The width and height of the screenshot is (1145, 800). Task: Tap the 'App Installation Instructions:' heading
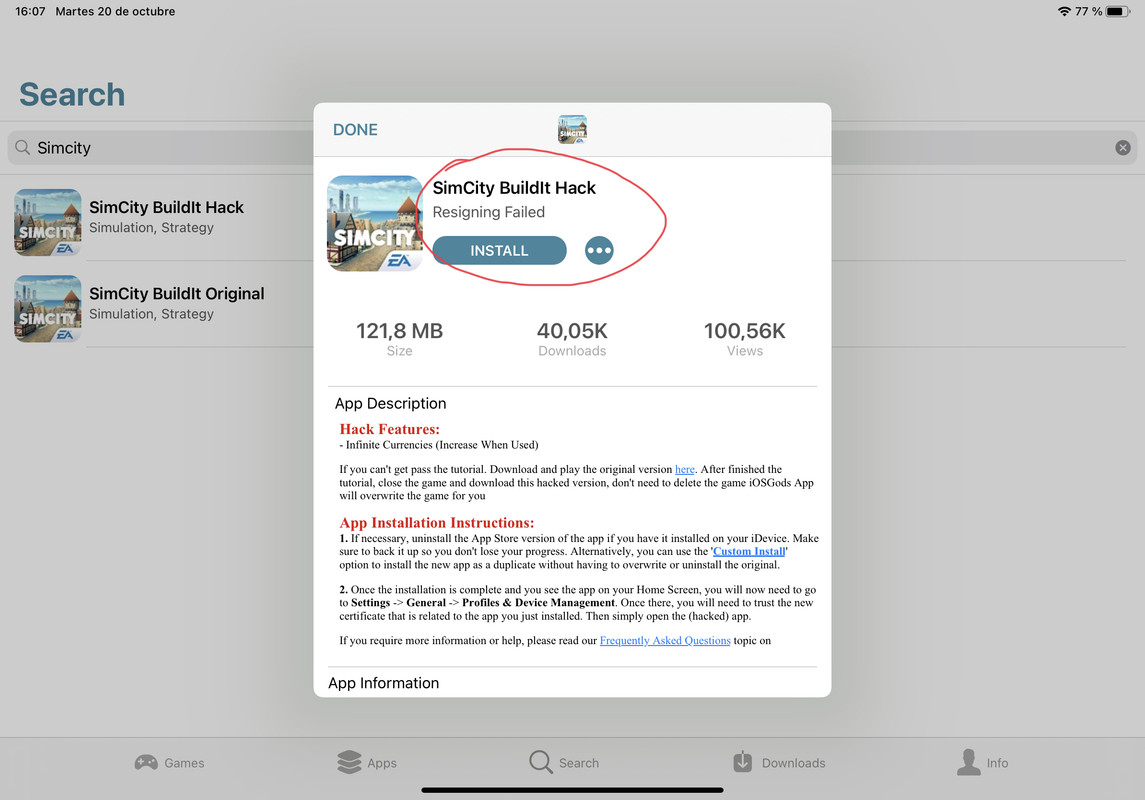(x=437, y=523)
